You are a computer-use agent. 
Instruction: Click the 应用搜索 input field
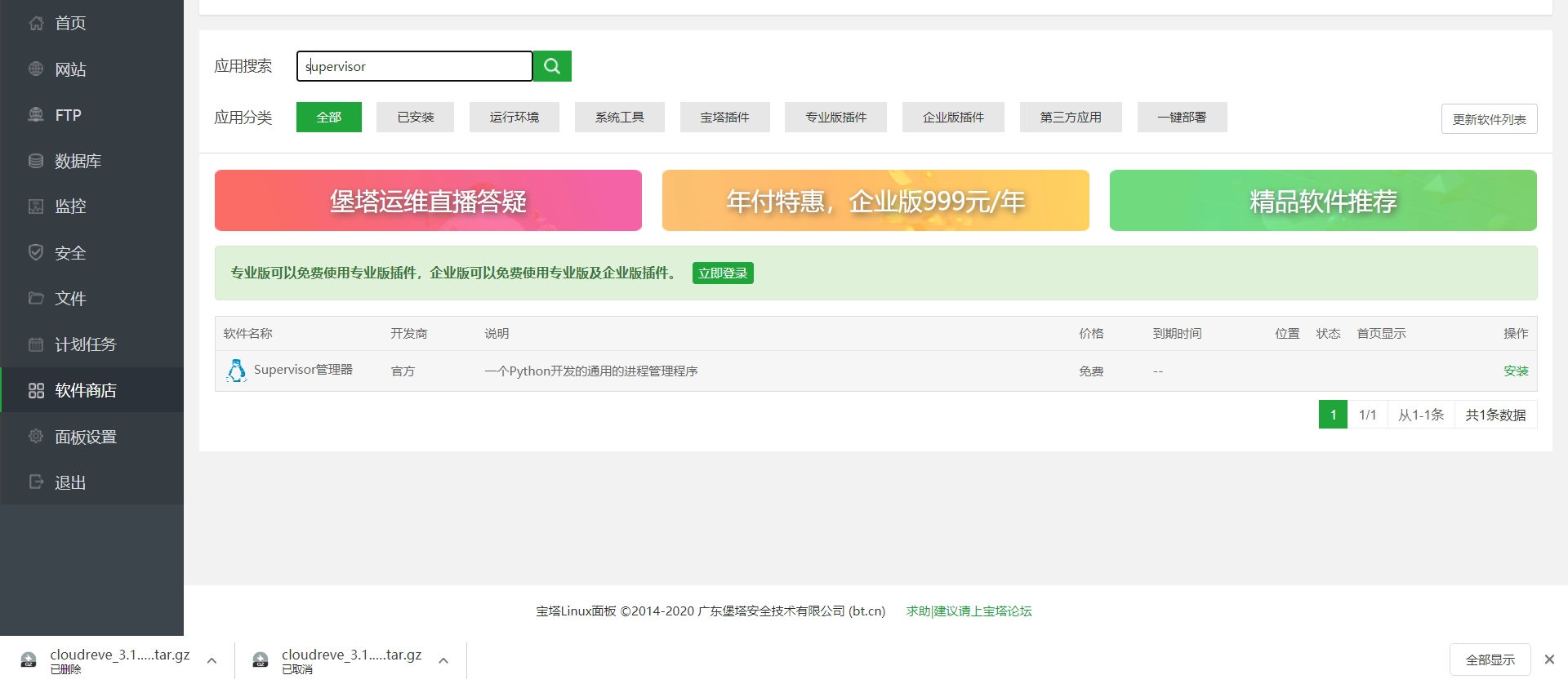415,66
